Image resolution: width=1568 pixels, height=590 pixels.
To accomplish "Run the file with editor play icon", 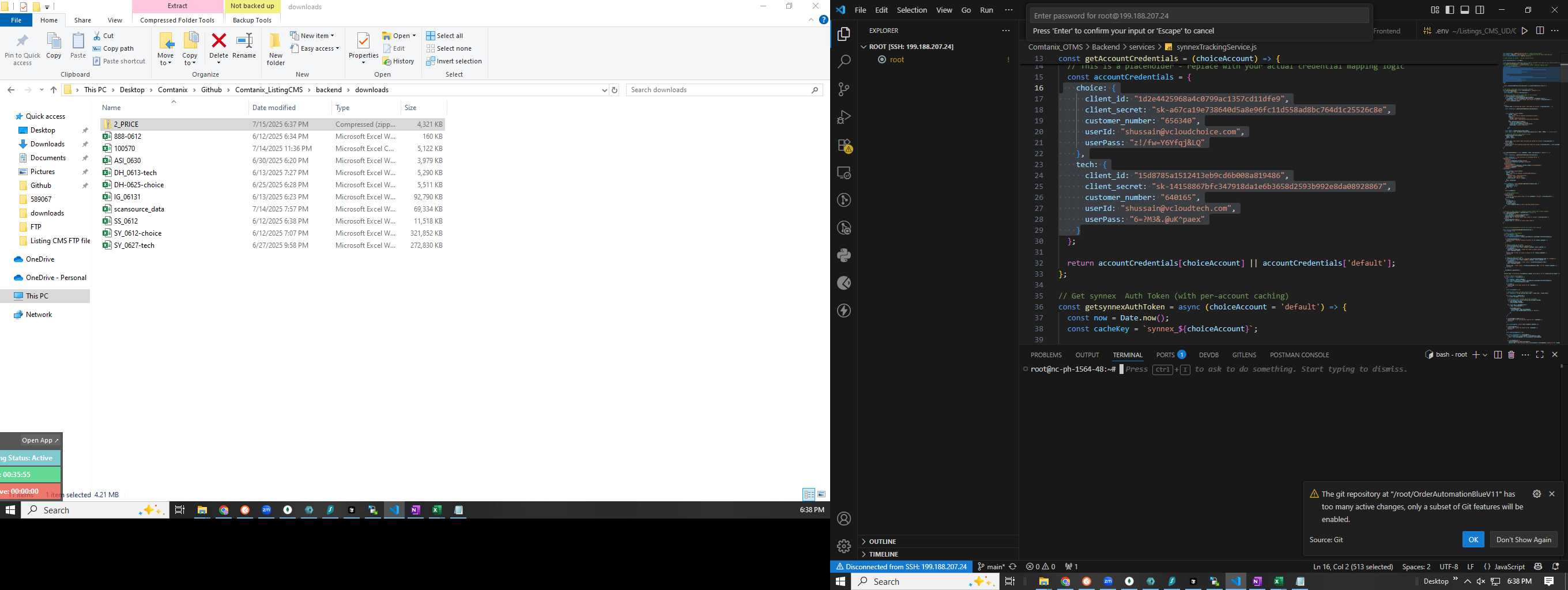I will (x=1525, y=31).
